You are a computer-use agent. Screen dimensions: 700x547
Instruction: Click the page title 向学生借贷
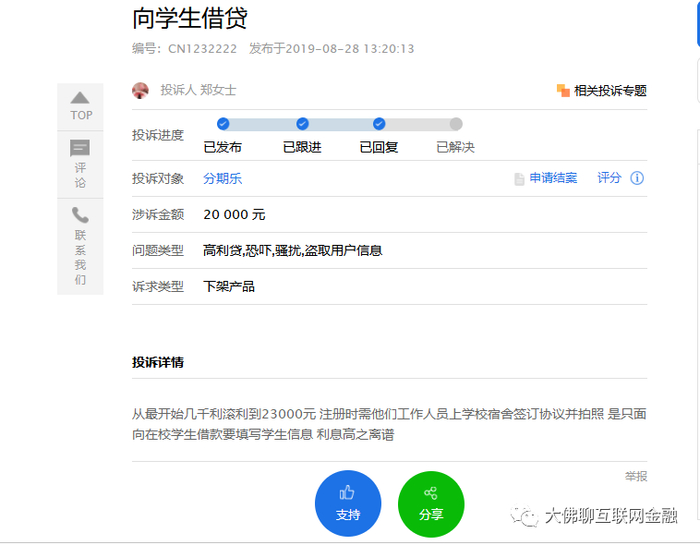190,18
